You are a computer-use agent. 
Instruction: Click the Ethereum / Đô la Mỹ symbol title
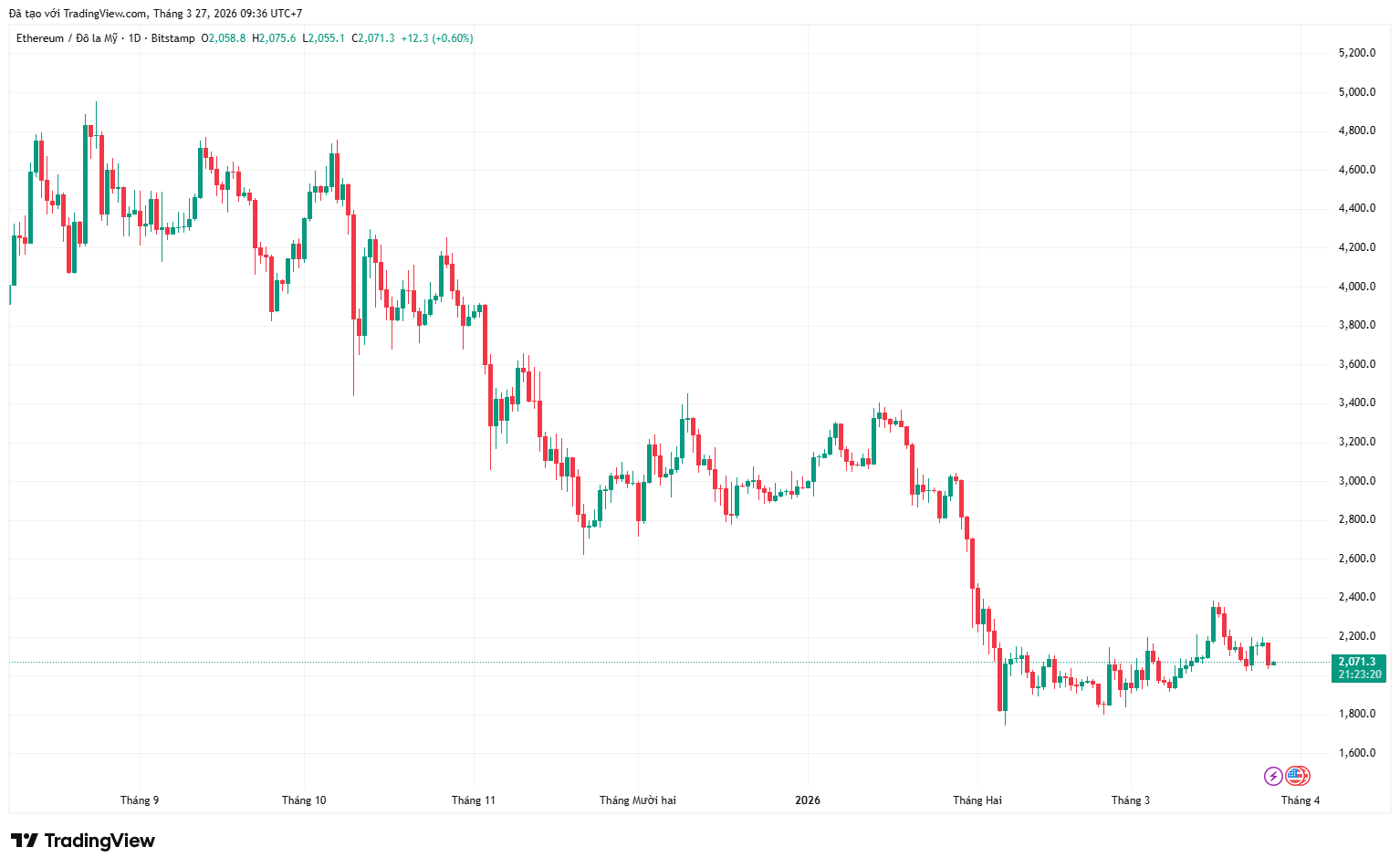pyautogui.click(x=67, y=38)
